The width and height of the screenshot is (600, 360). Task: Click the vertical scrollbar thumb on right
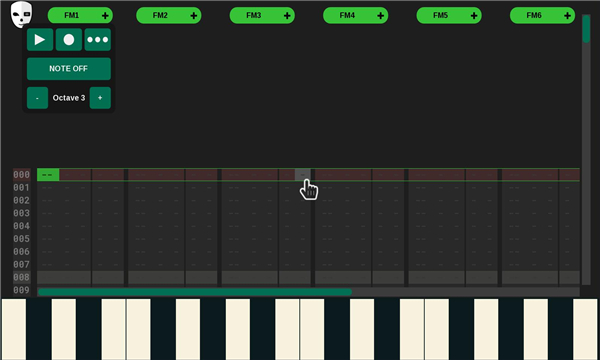[x=586, y=29]
